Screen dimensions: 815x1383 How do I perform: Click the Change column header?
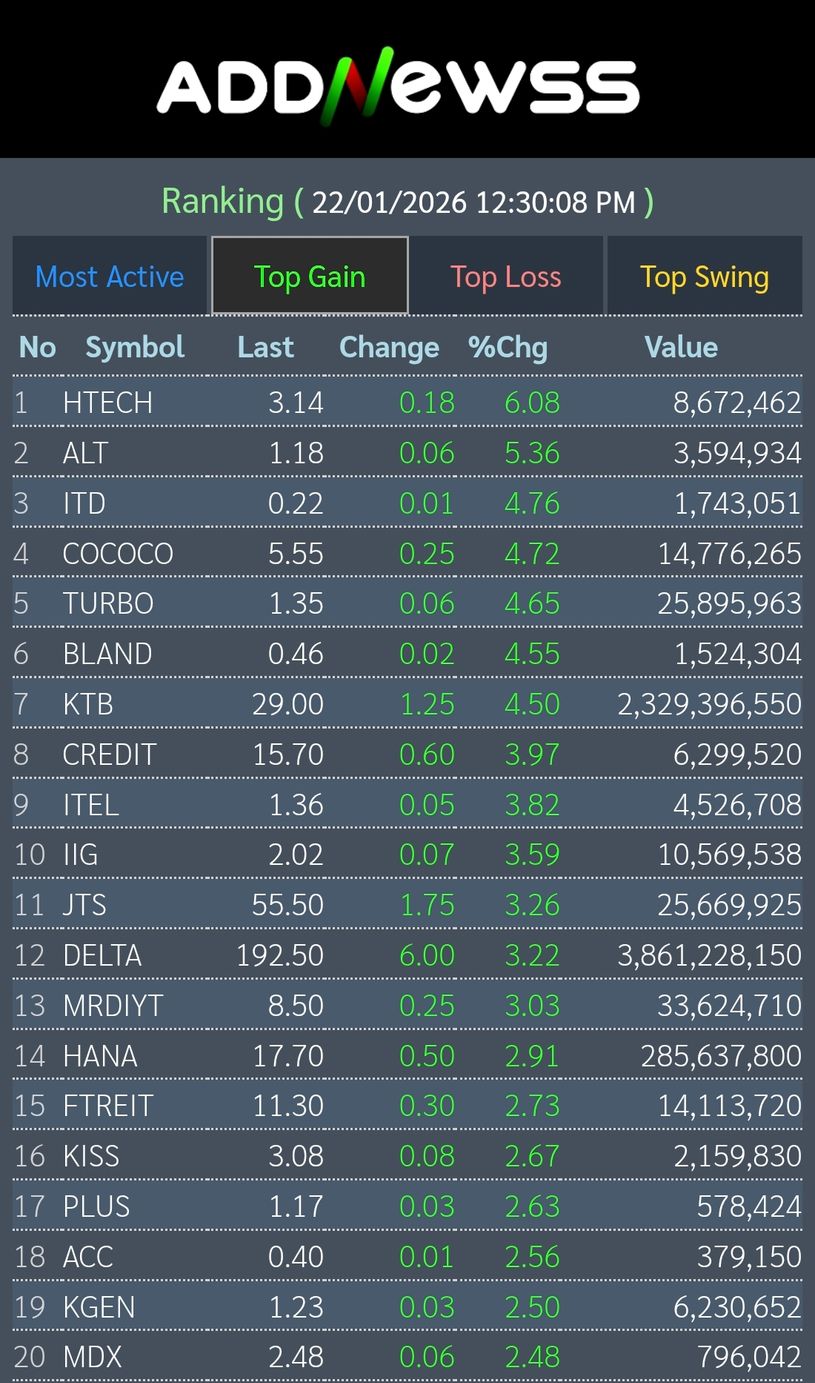pyautogui.click(x=389, y=347)
